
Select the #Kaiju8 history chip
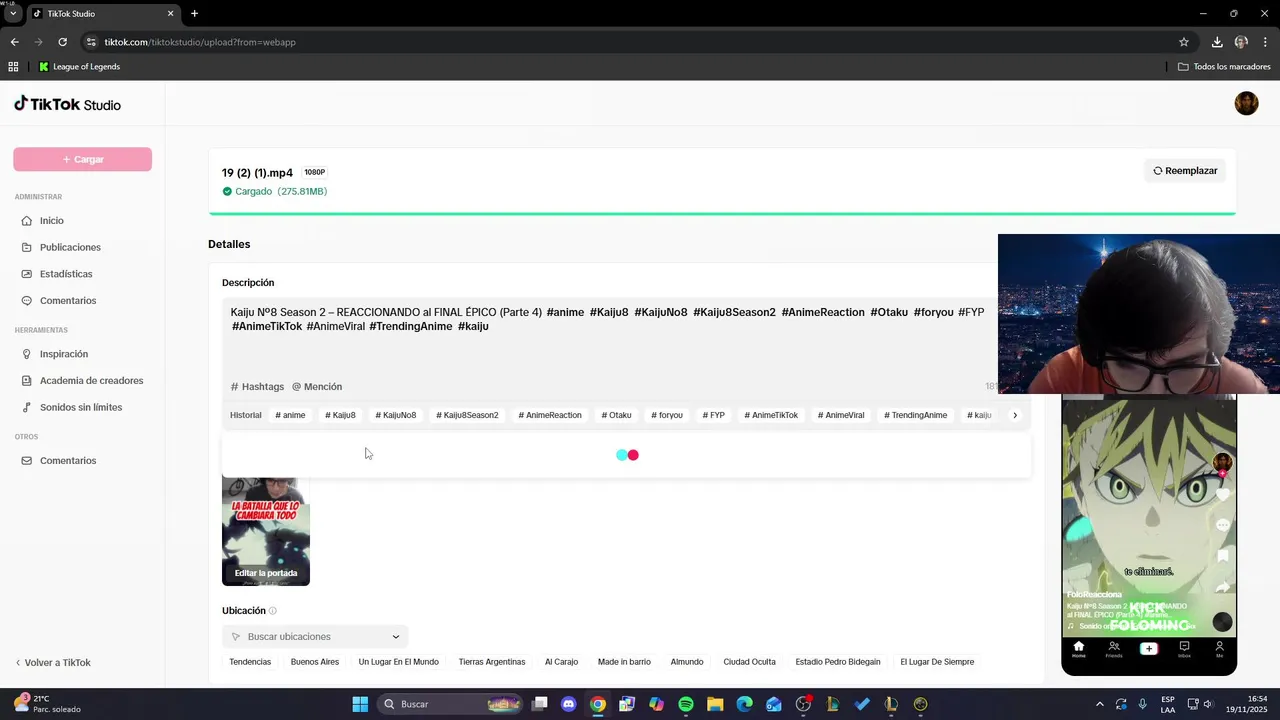tap(340, 415)
